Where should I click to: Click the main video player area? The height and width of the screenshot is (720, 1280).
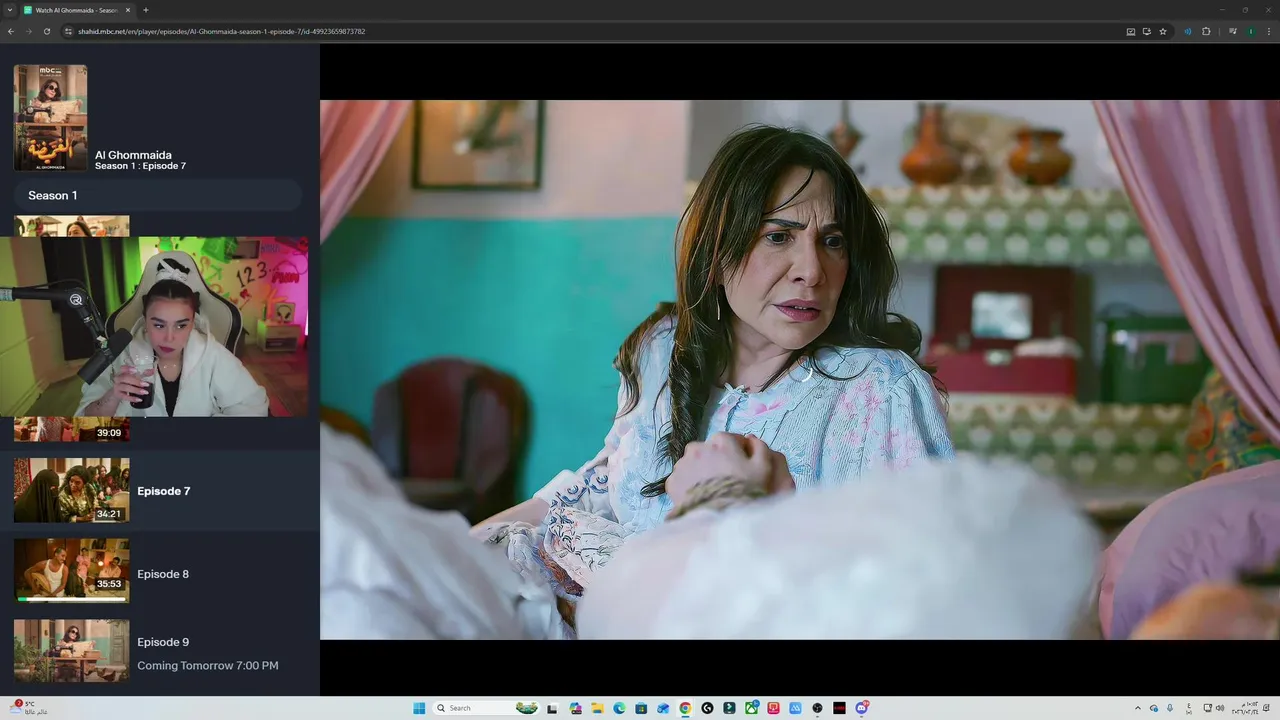pyautogui.click(x=800, y=370)
